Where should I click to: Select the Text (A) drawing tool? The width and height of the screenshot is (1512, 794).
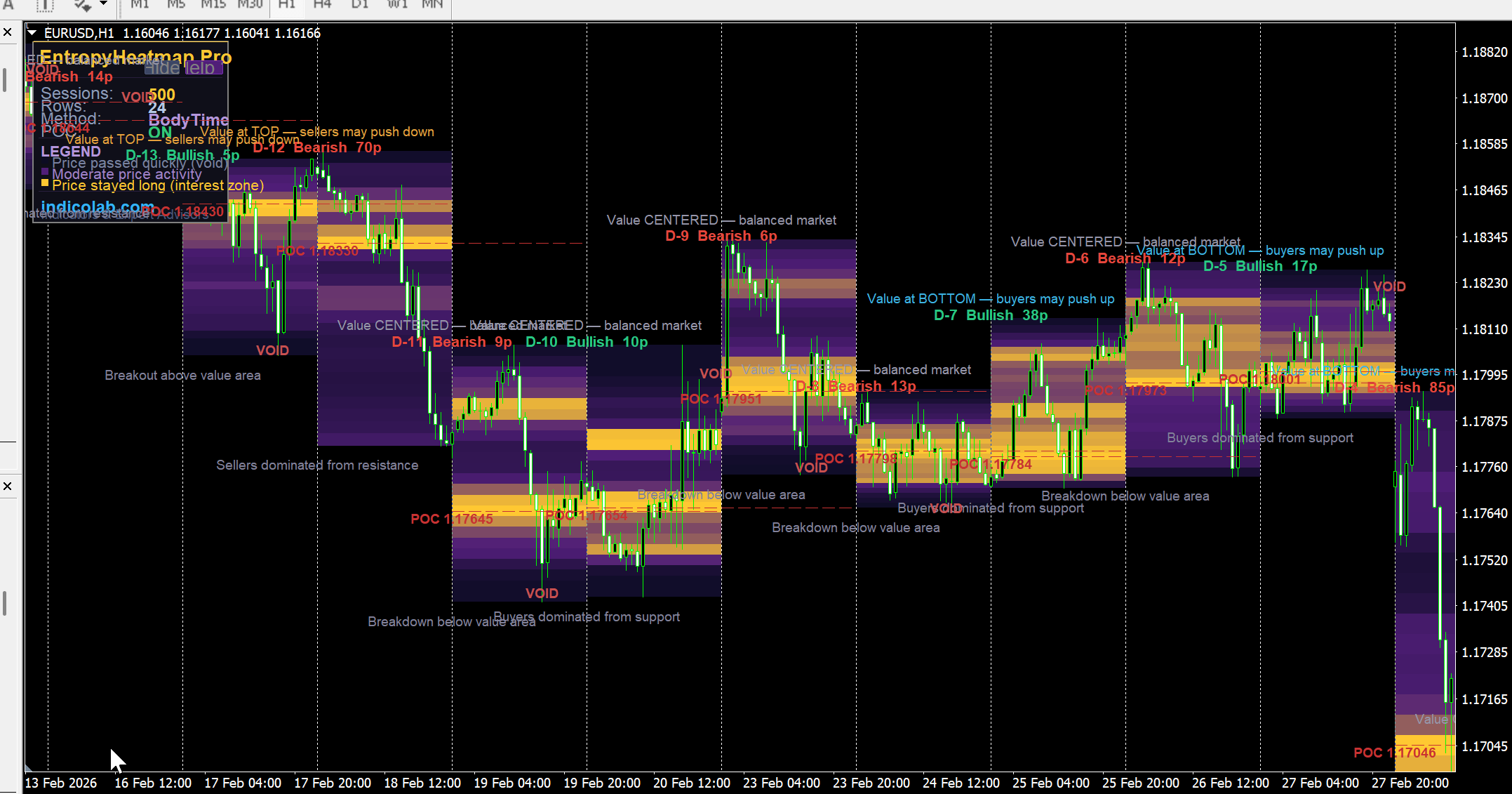click(8, 4)
